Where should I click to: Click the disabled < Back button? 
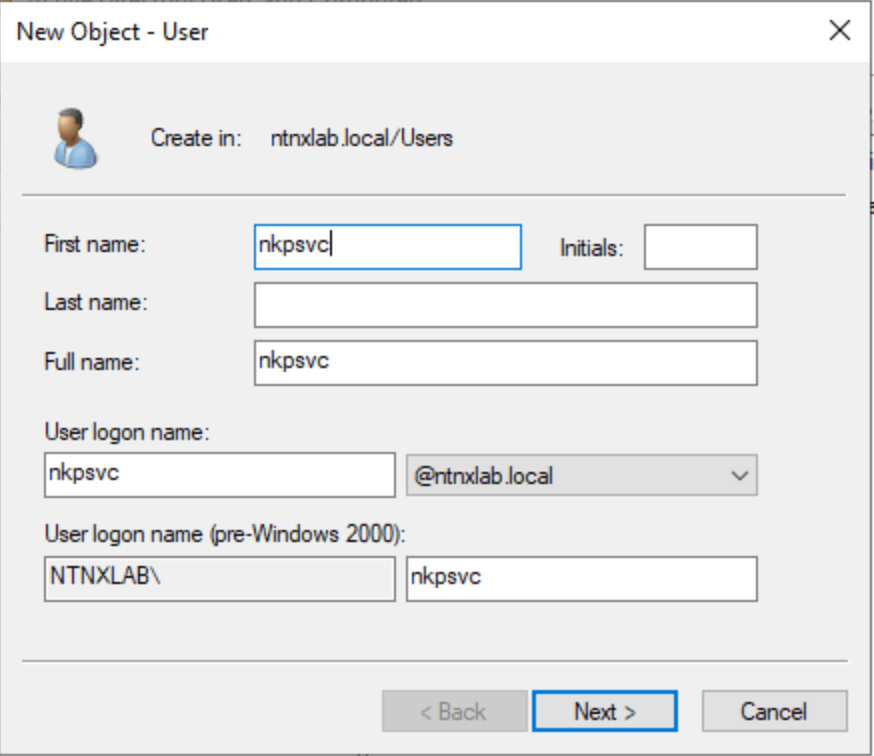coord(453,711)
